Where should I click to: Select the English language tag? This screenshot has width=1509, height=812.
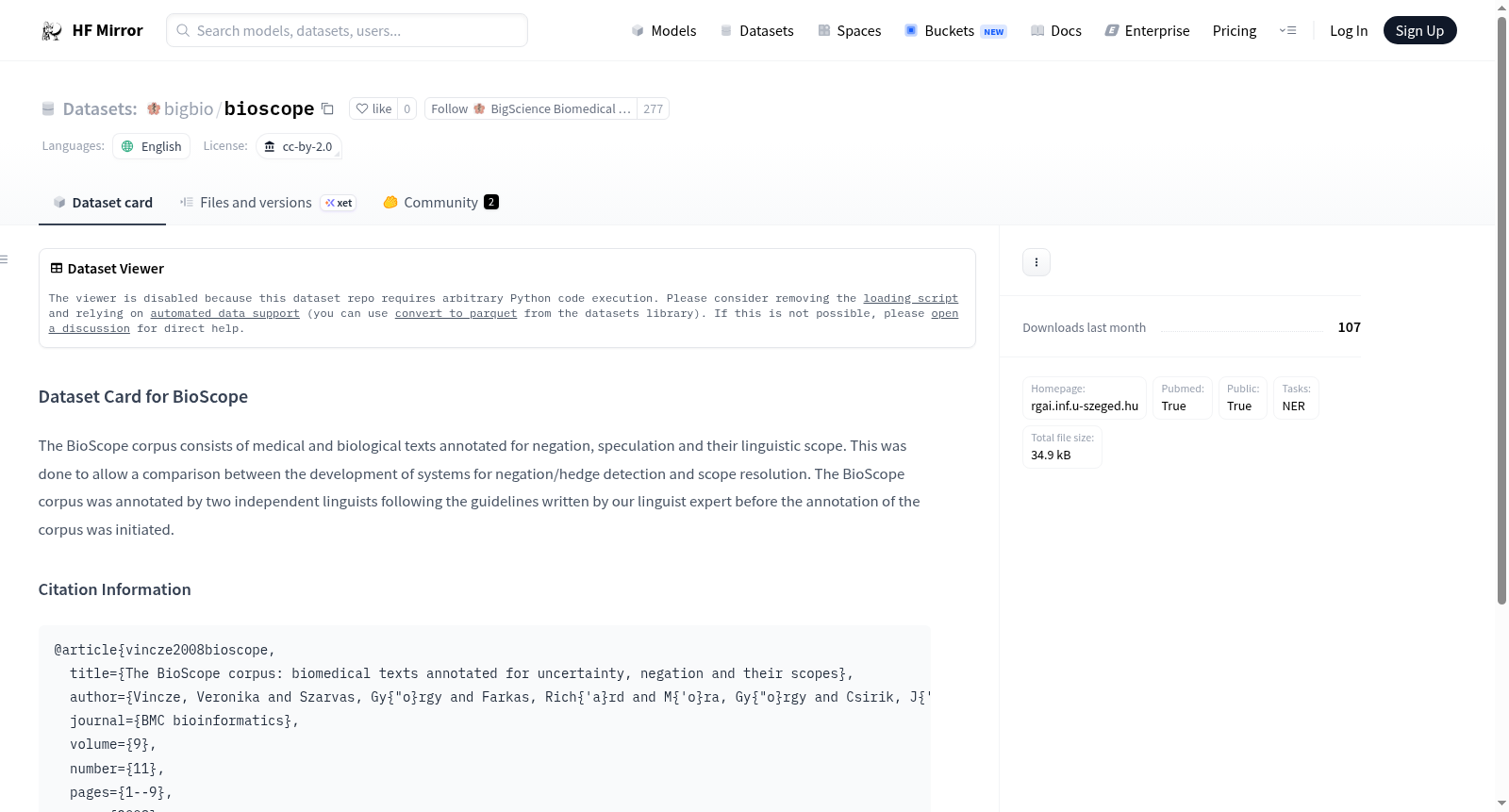coord(152,146)
